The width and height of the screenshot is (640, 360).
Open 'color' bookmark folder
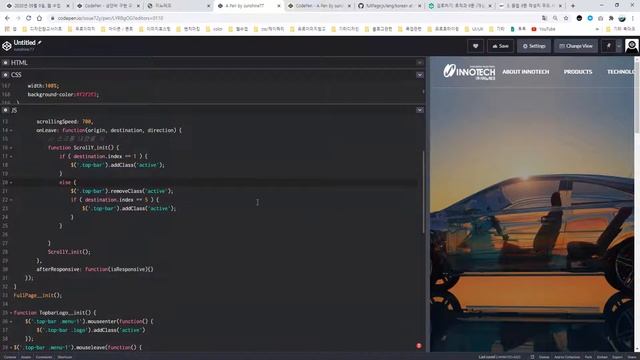(214, 29)
